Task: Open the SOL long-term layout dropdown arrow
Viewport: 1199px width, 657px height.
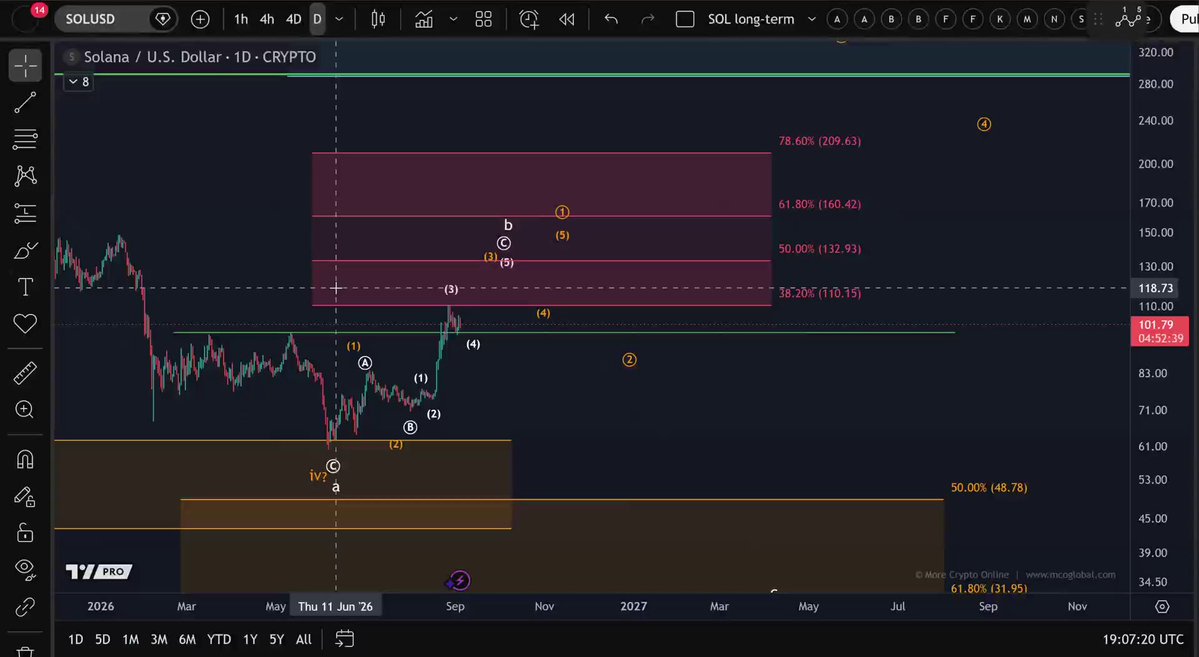Action: click(811, 19)
